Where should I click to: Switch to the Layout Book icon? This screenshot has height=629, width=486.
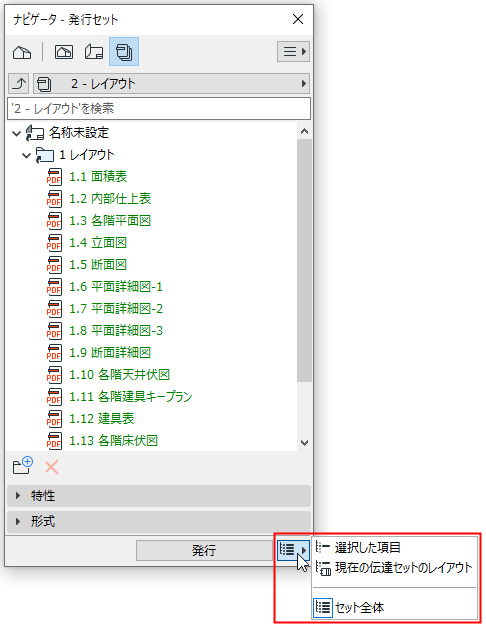tap(94, 52)
